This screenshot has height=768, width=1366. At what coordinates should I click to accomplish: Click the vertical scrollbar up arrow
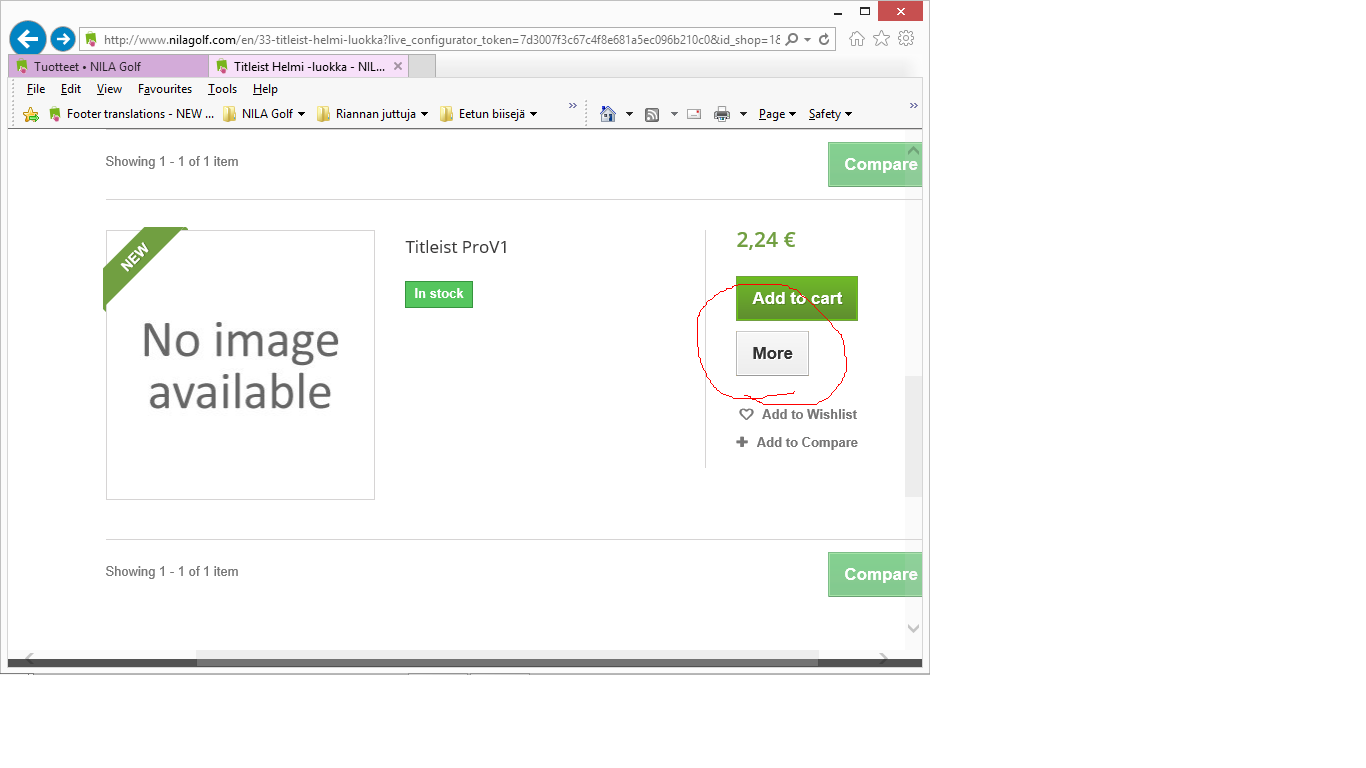tap(913, 152)
